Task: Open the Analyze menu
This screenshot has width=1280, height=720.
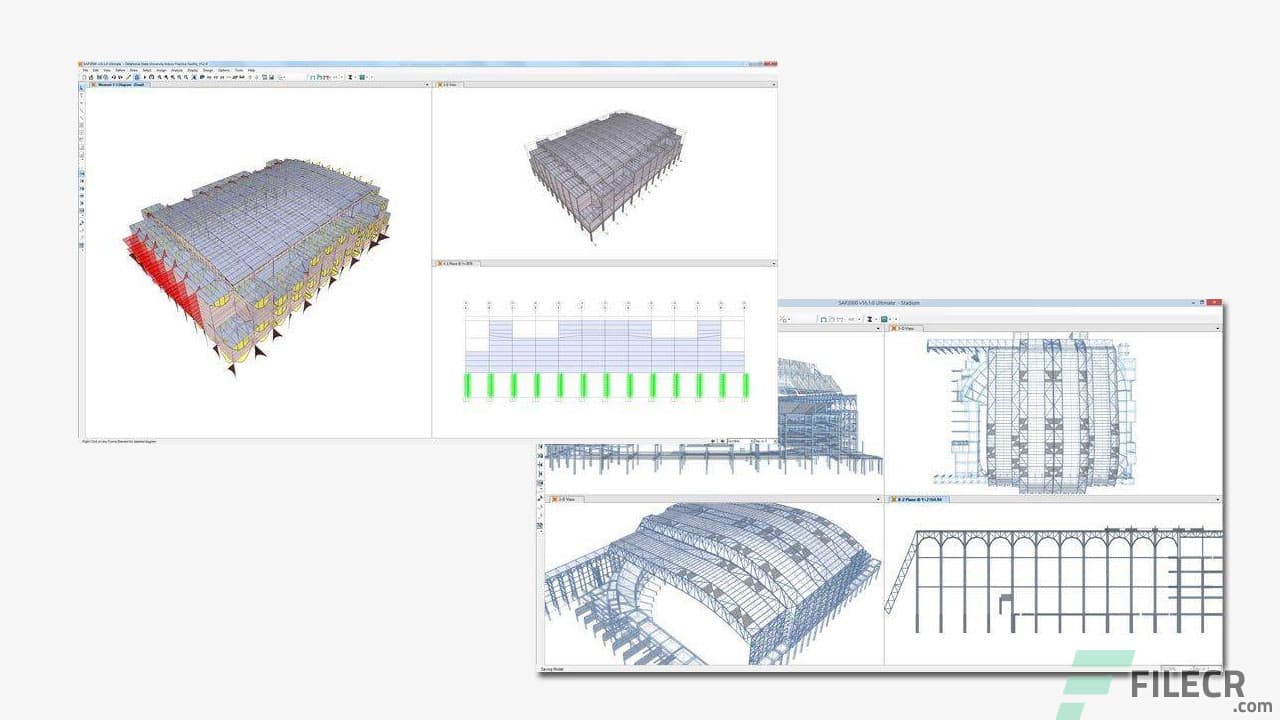Action: tap(175, 70)
